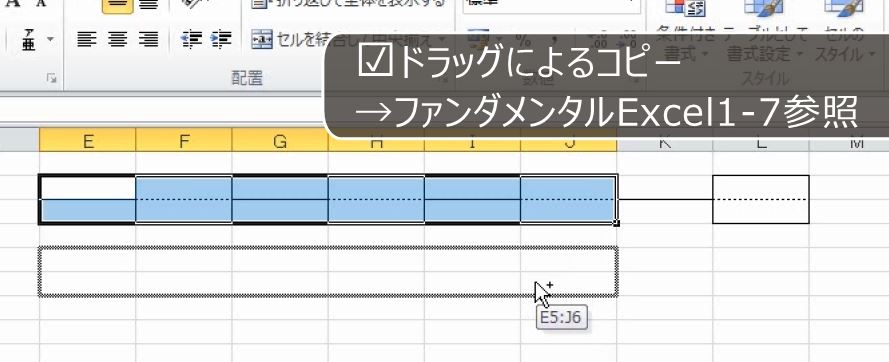Click the E5:J6 range tooltip

(x=561, y=318)
